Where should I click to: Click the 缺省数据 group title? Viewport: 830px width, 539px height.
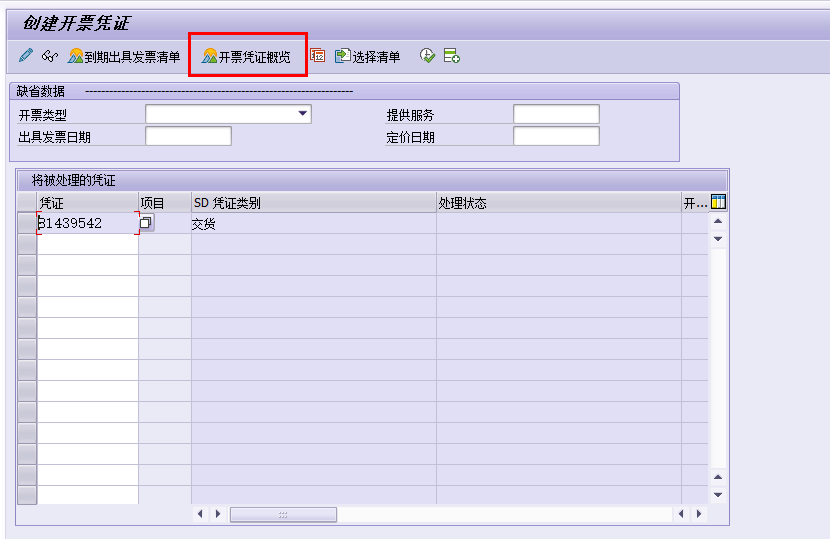41,92
